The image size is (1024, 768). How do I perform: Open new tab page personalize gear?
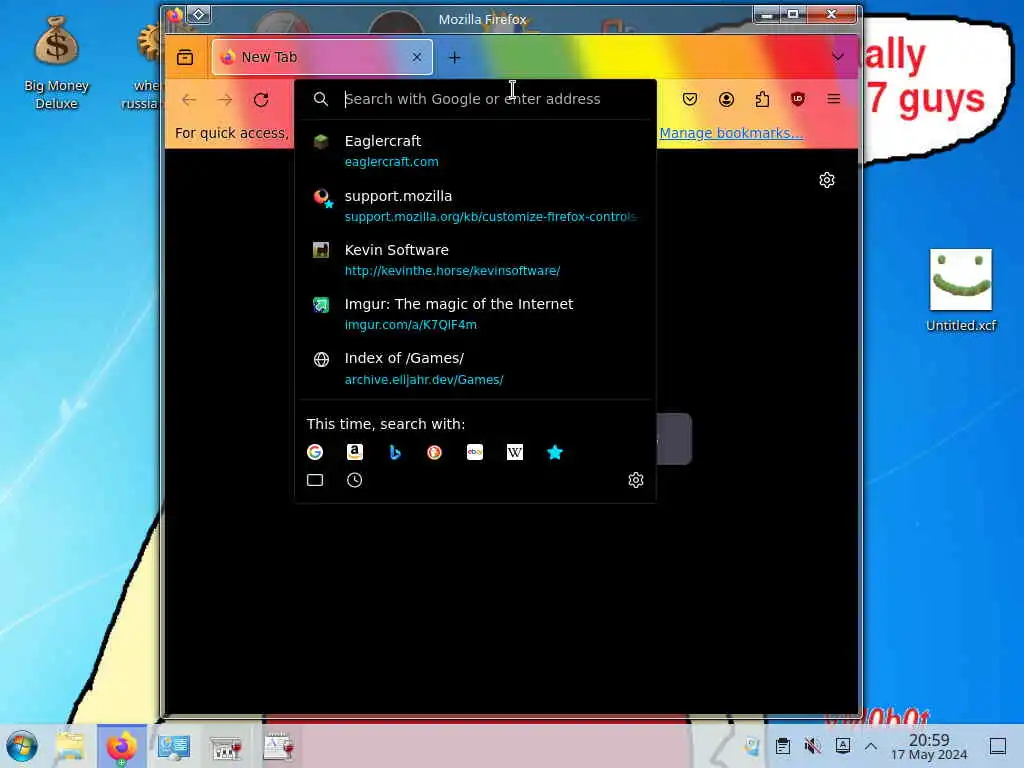[827, 180]
